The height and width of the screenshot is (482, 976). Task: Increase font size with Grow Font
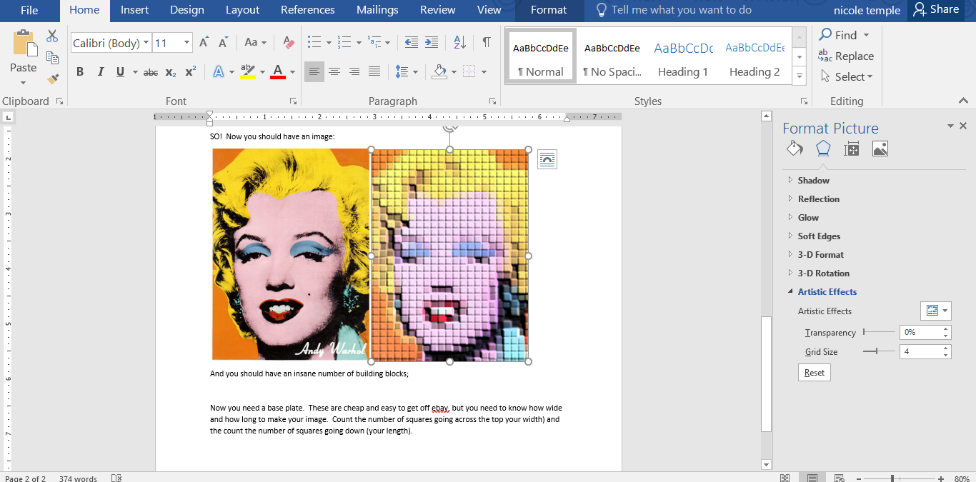(x=204, y=42)
